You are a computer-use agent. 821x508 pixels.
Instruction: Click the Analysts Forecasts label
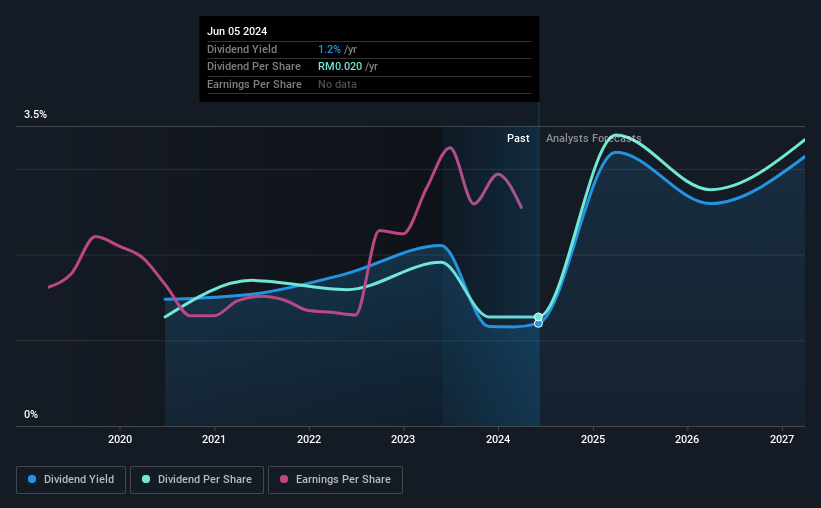tap(594, 138)
